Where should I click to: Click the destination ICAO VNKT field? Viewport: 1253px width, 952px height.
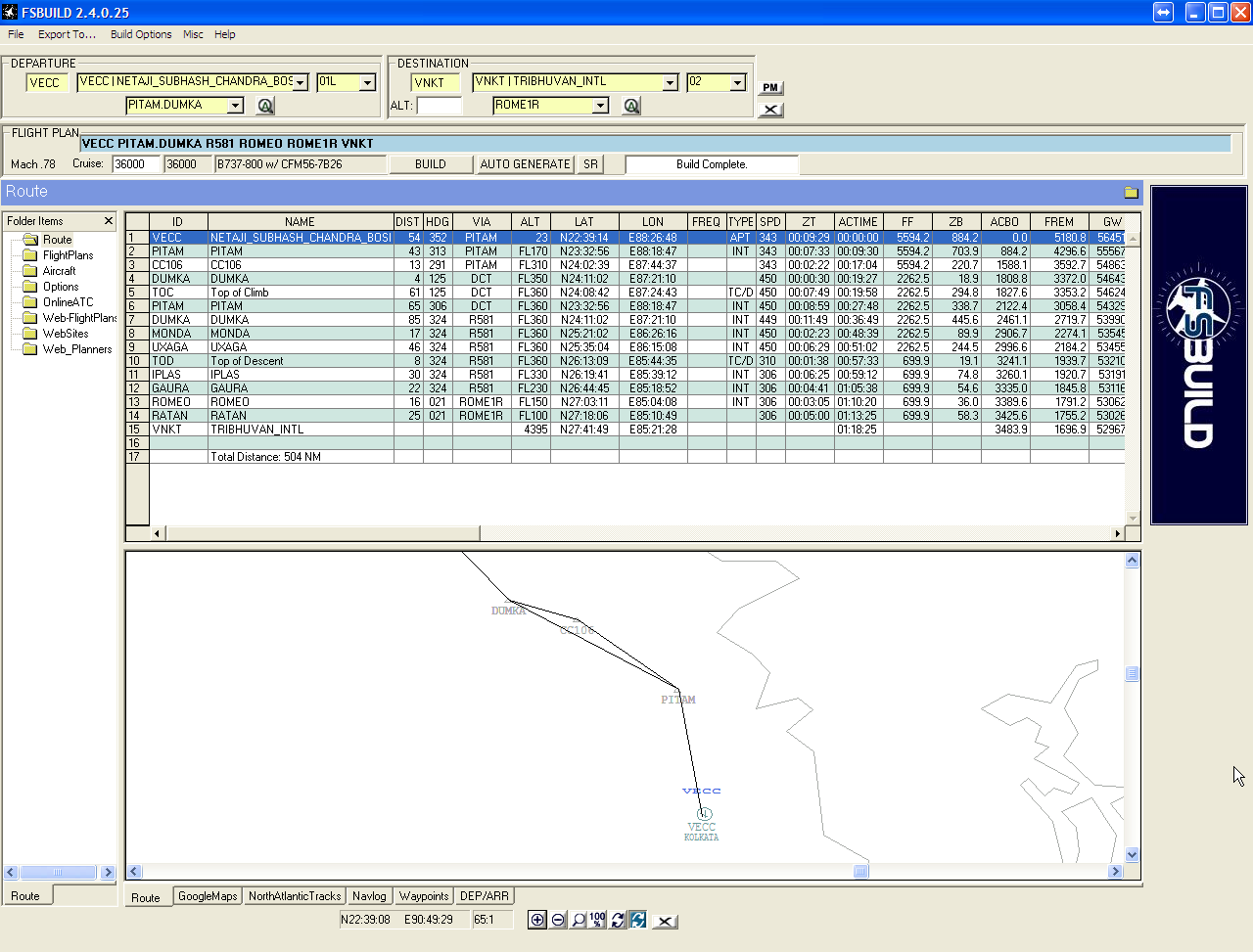(x=435, y=83)
